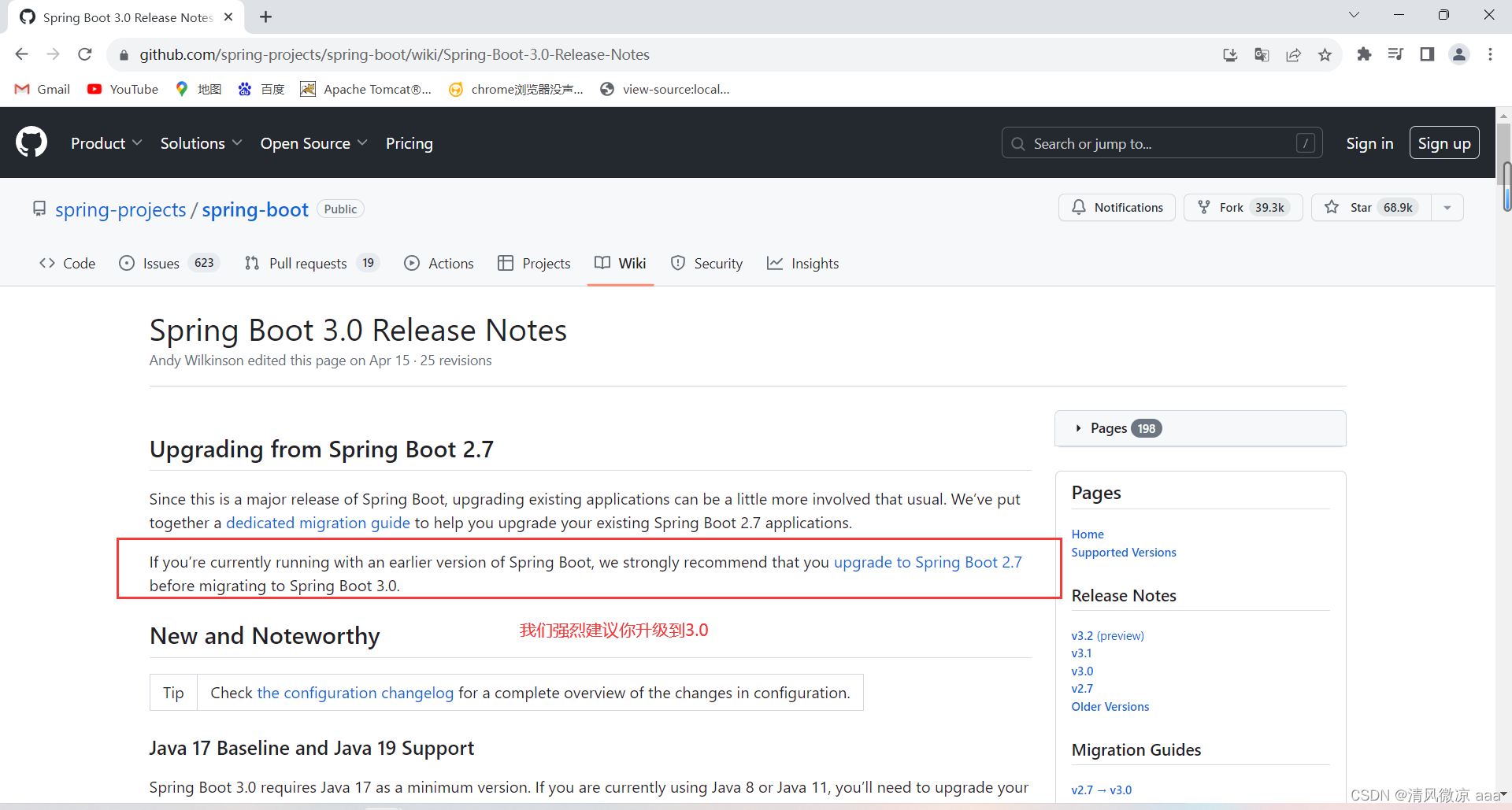The height and width of the screenshot is (810, 1512).
Task: Open the 25 revisions history link
Action: point(456,361)
